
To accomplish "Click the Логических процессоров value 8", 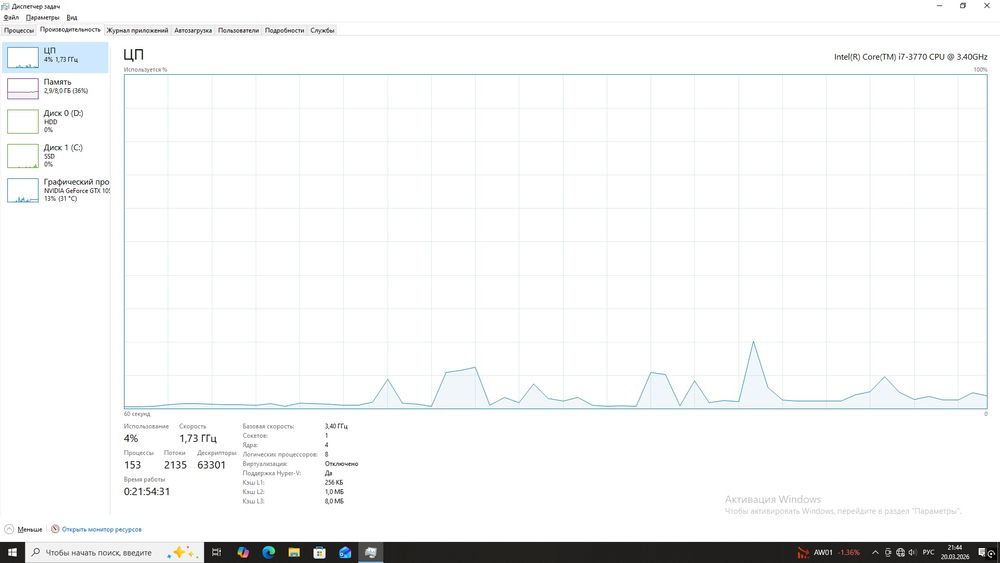I will tap(327, 454).
